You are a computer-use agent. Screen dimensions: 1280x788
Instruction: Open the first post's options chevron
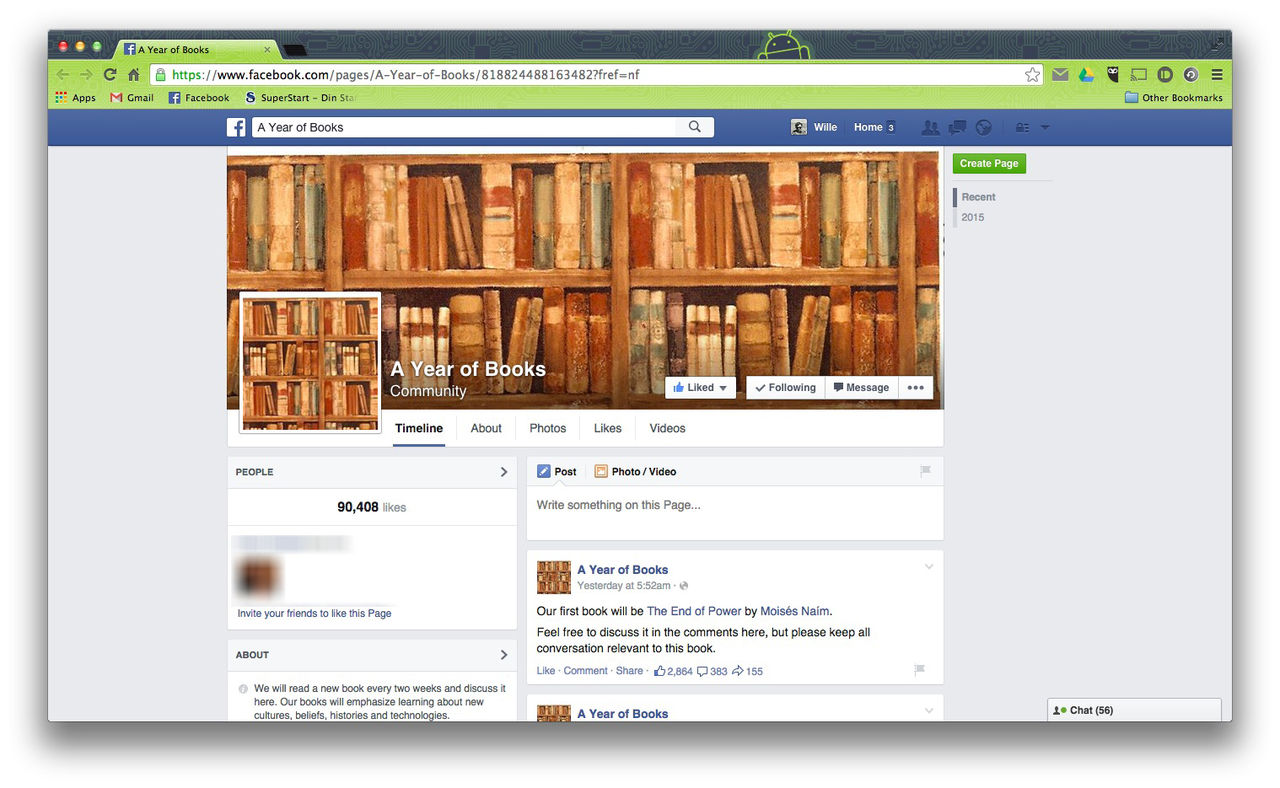pyautogui.click(x=929, y=567)
